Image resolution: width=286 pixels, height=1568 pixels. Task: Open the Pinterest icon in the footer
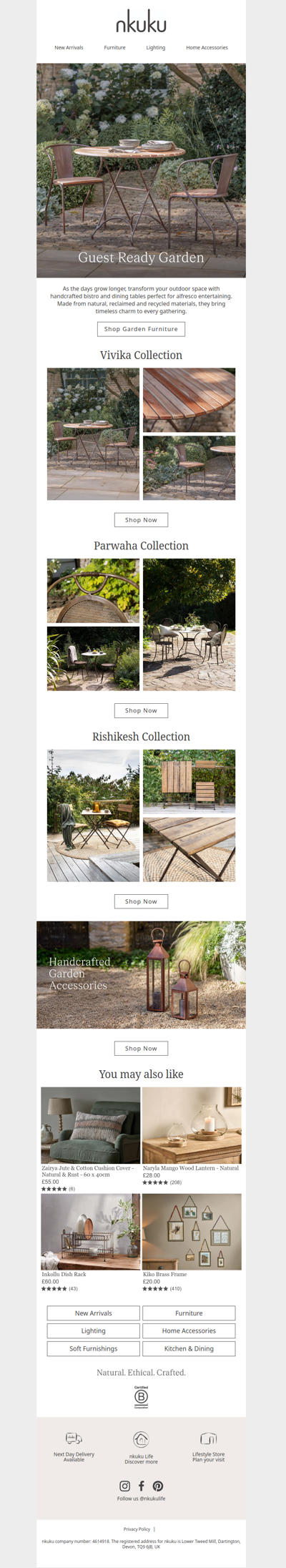158,1486
